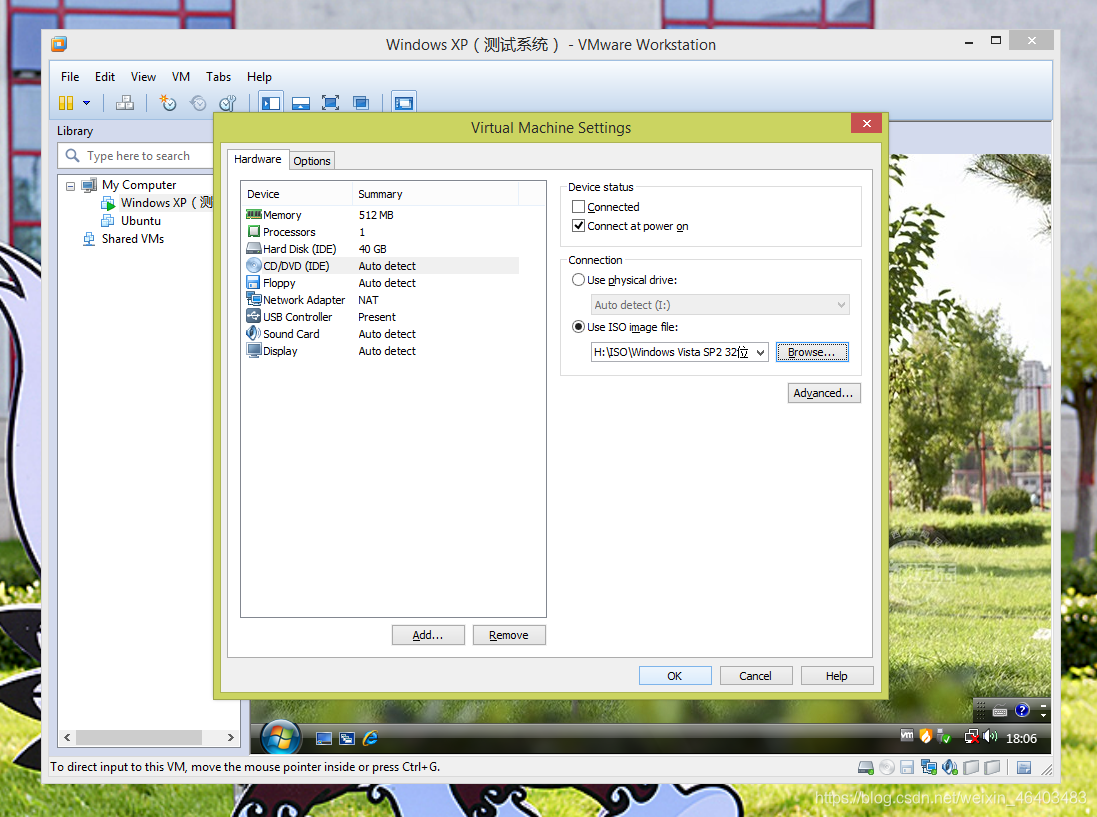Click the library scrollbar left arrow

click(x=67, y=737)
